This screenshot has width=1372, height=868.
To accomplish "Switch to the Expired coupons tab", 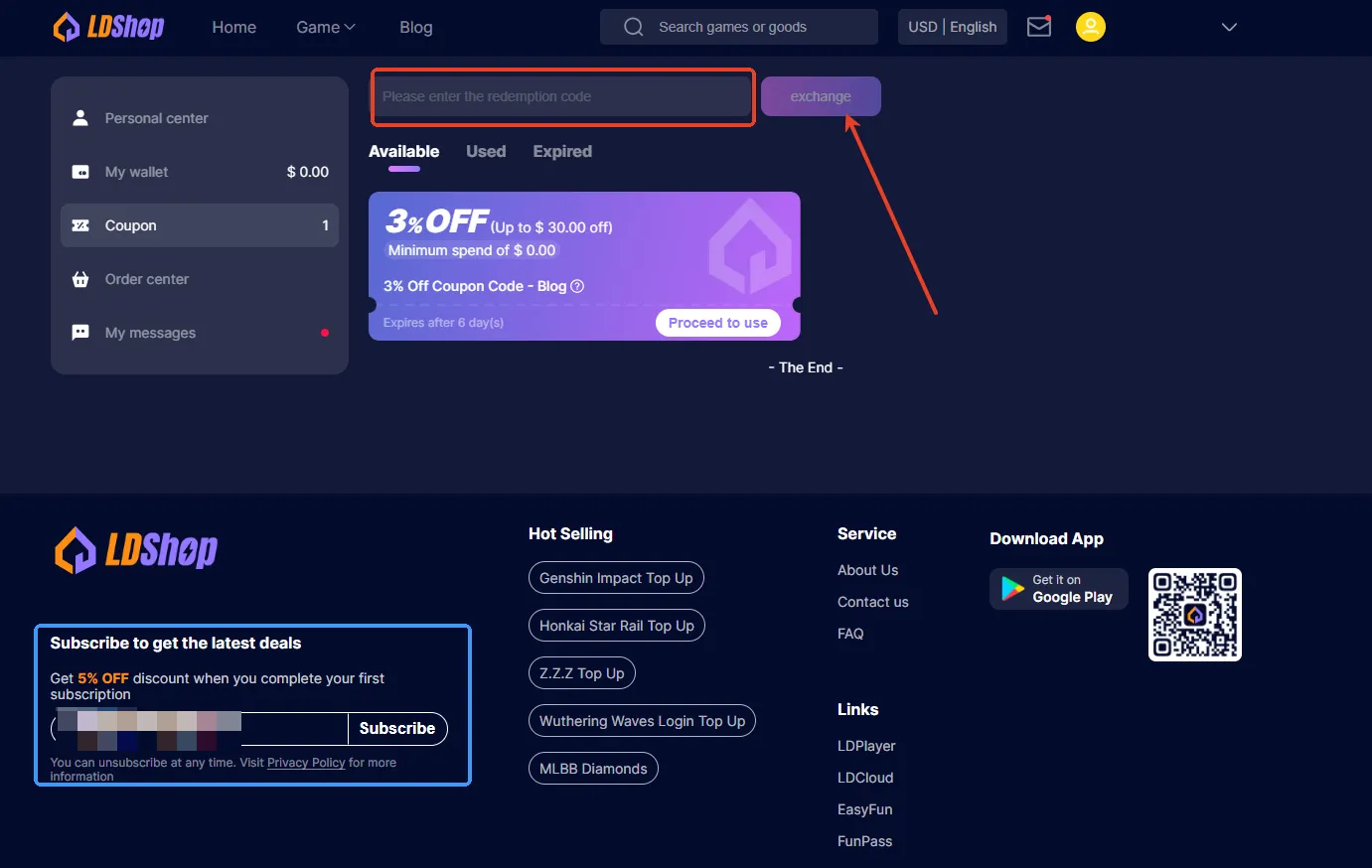I will coord(562,151).
